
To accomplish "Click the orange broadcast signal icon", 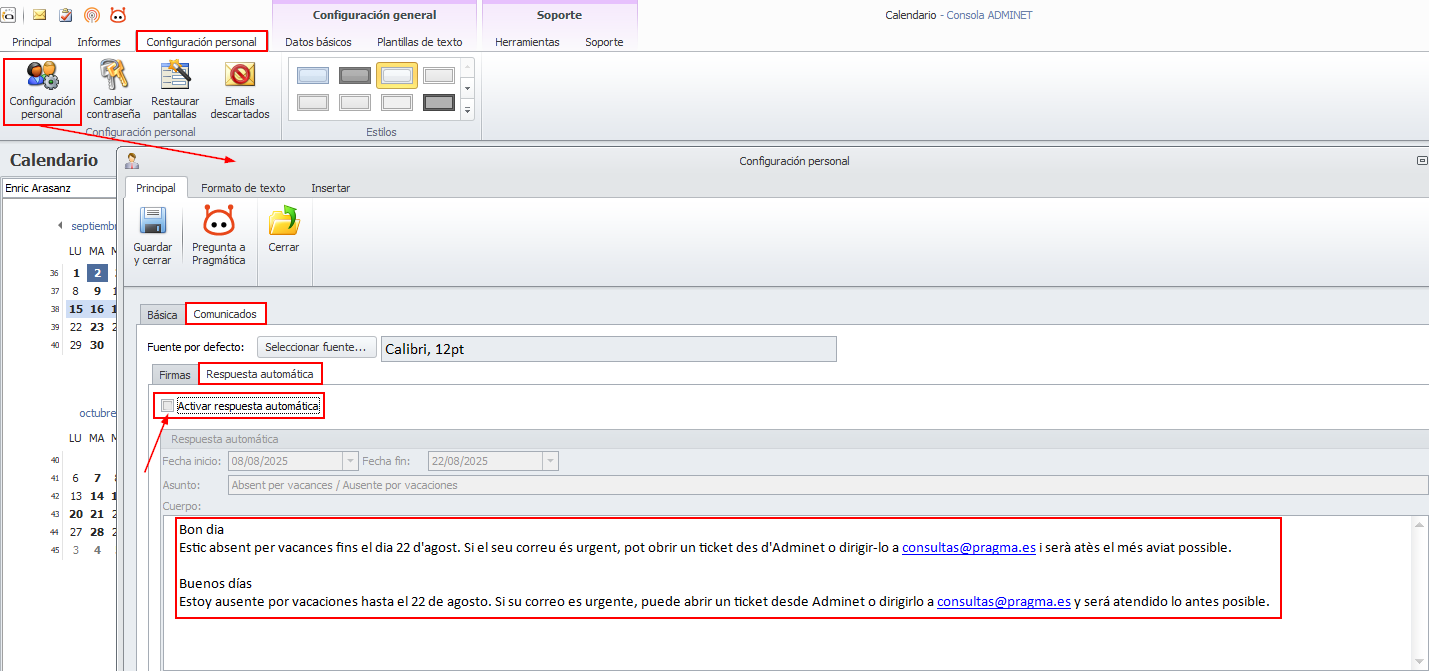I will click(x=92, y=15).
